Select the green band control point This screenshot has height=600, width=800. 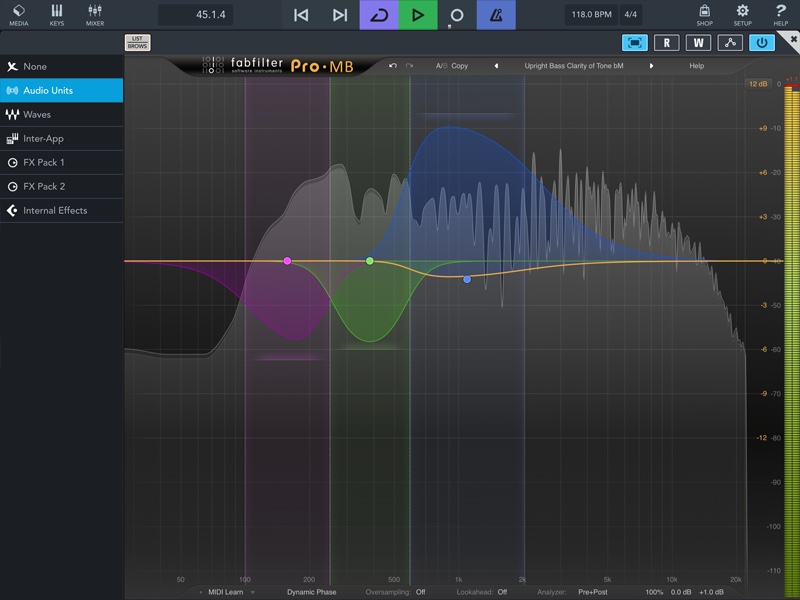click(370, 261)
